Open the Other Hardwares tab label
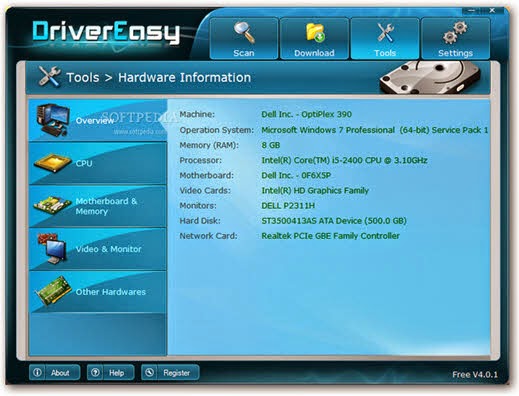The image size is (519, 396). 111,292
